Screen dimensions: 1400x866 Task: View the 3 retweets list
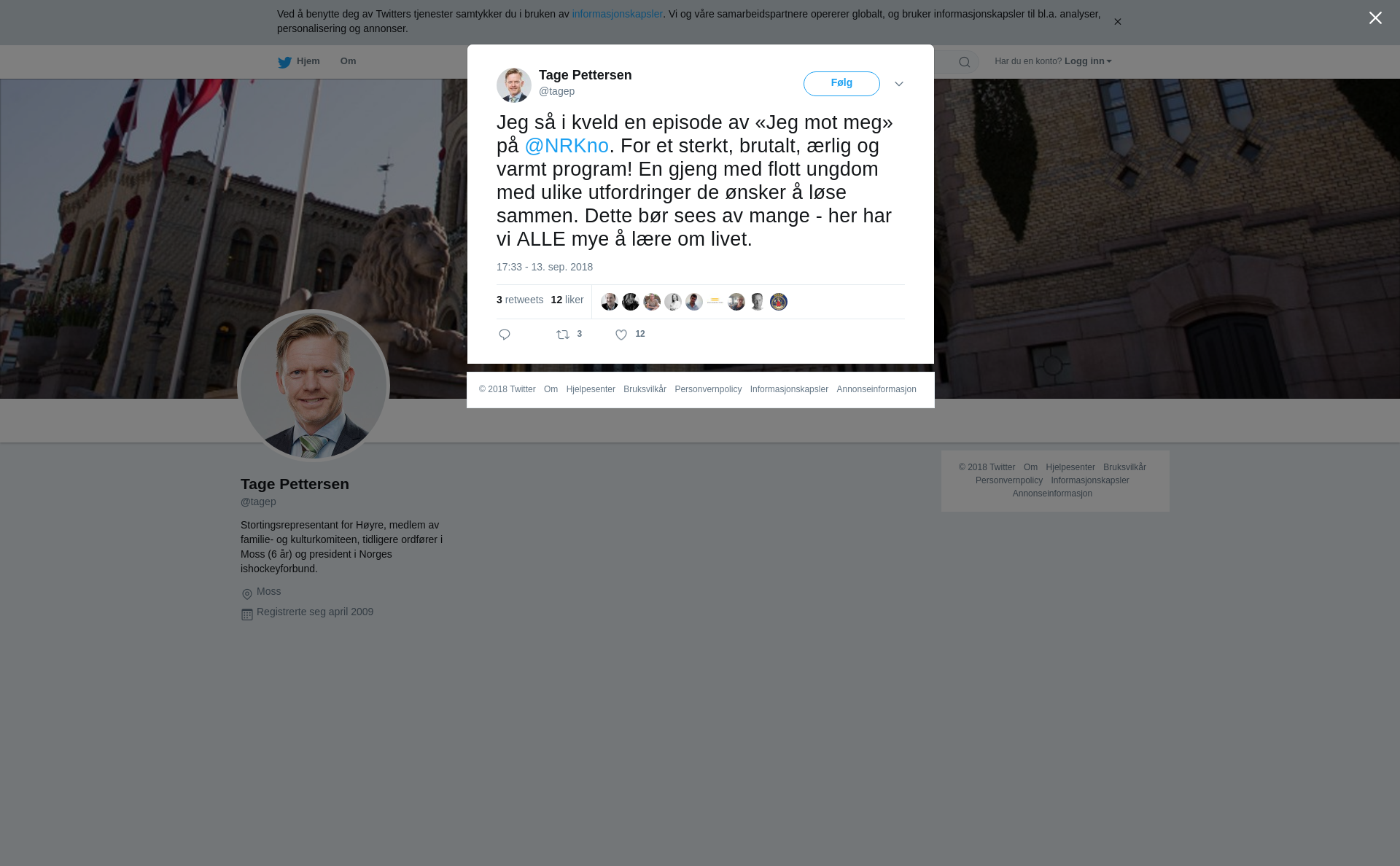(520, 300)
